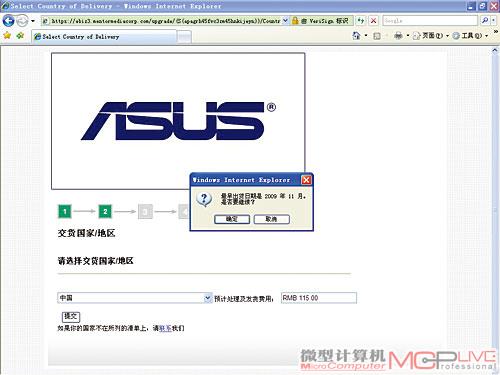Expand the toolbar overflow chevron
Image resolution: width=500 pixels, height=375 pixels.
tap(495, 32)
